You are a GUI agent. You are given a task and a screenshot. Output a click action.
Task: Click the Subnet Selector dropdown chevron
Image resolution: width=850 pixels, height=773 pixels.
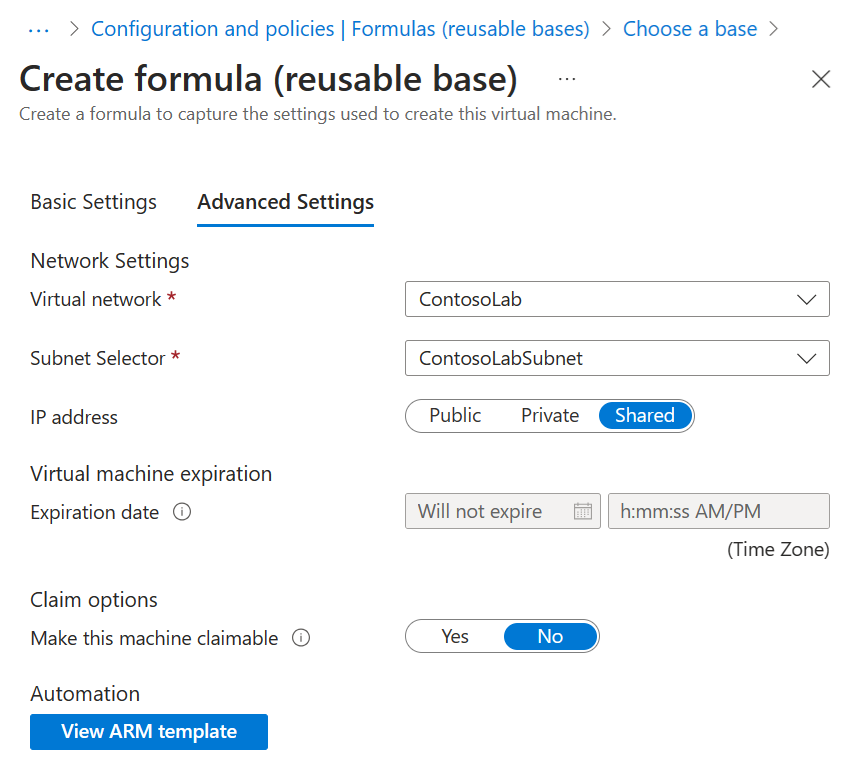[807, 358]
